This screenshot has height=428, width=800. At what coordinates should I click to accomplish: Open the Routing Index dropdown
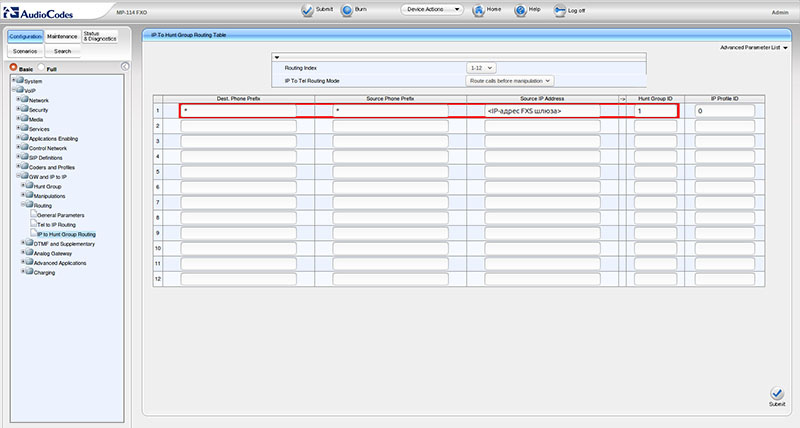tap(481, 68)
